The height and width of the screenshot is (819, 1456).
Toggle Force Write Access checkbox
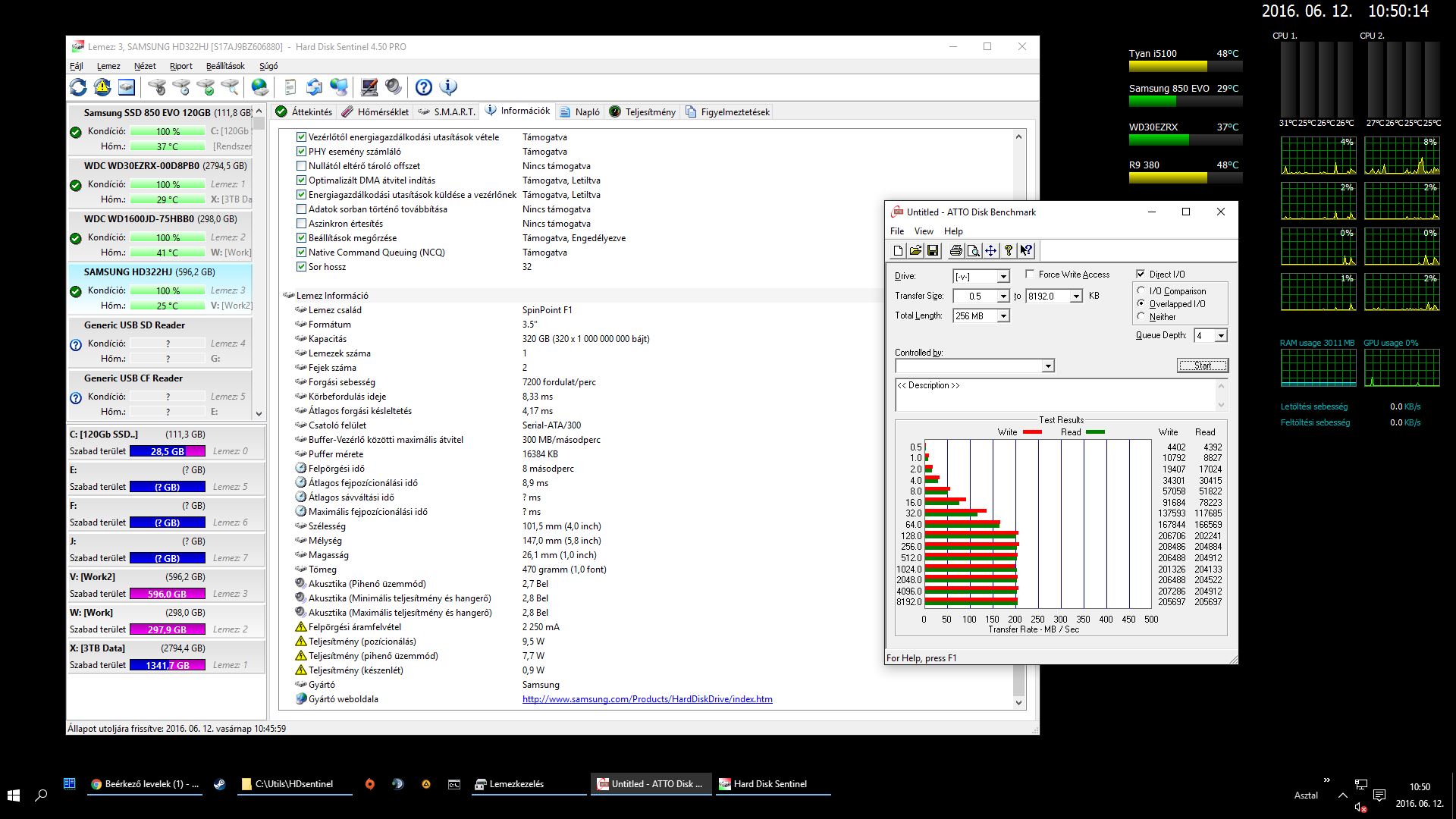1030,275
